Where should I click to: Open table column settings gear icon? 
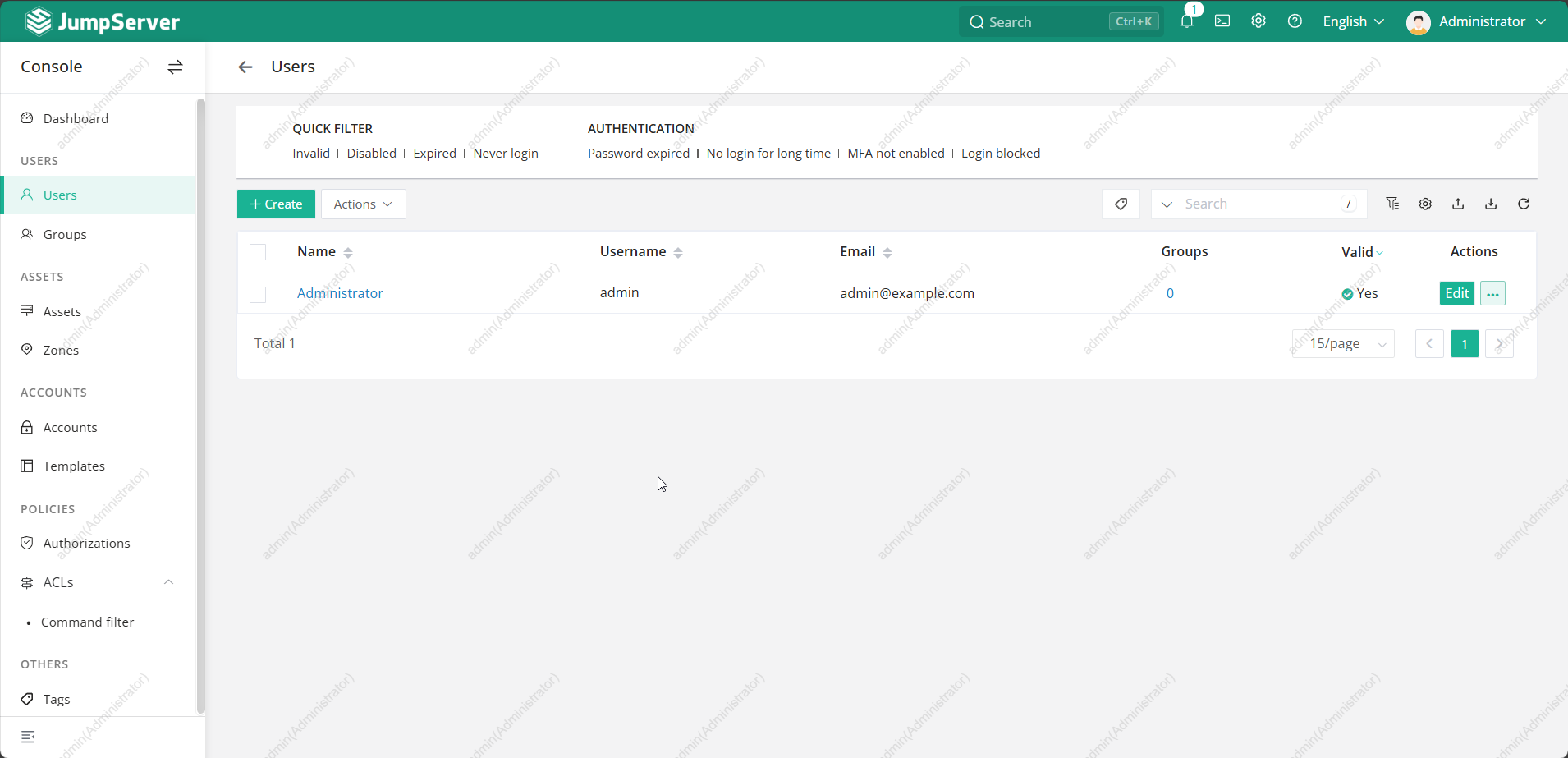(x=1425, y=204)
